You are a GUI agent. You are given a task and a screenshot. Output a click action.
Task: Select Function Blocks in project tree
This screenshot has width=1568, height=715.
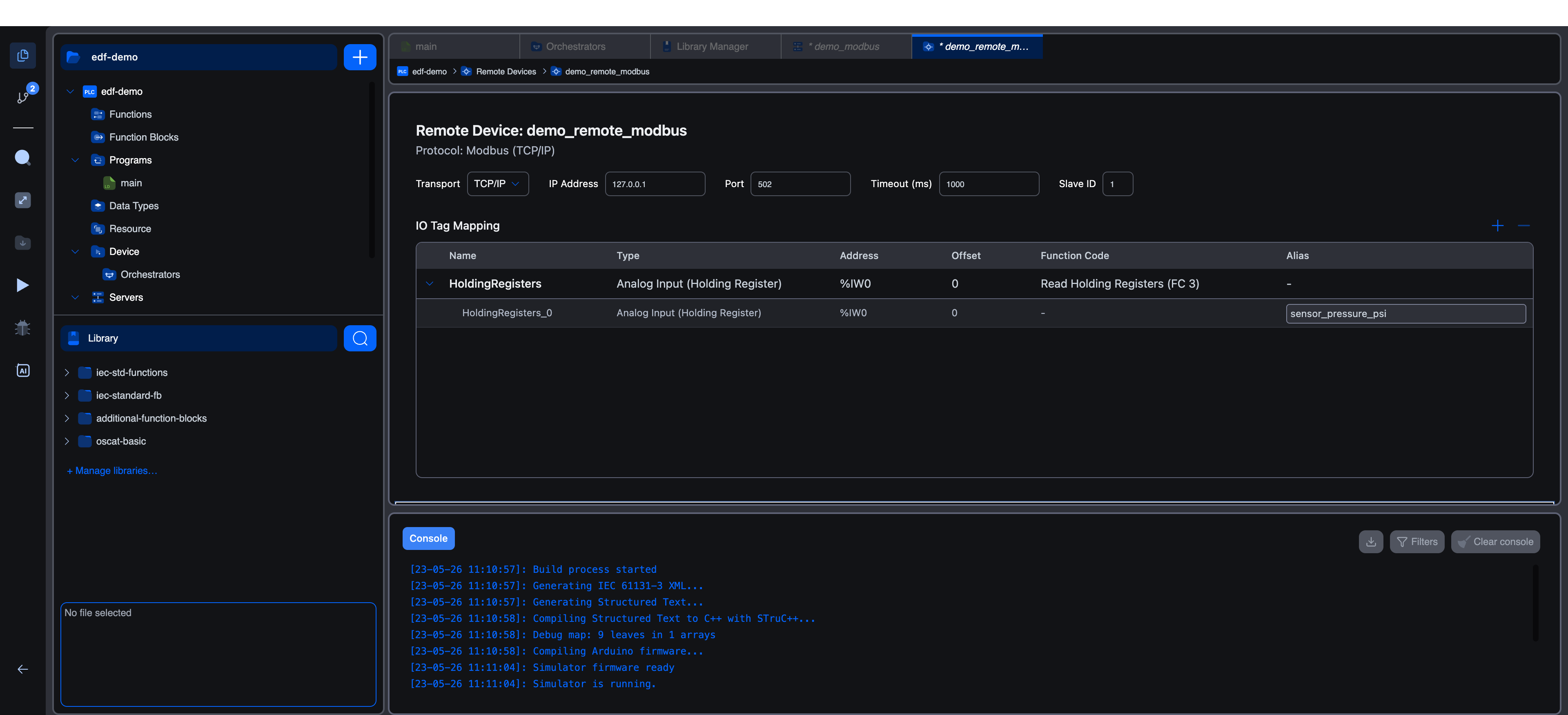coord(144,138)
